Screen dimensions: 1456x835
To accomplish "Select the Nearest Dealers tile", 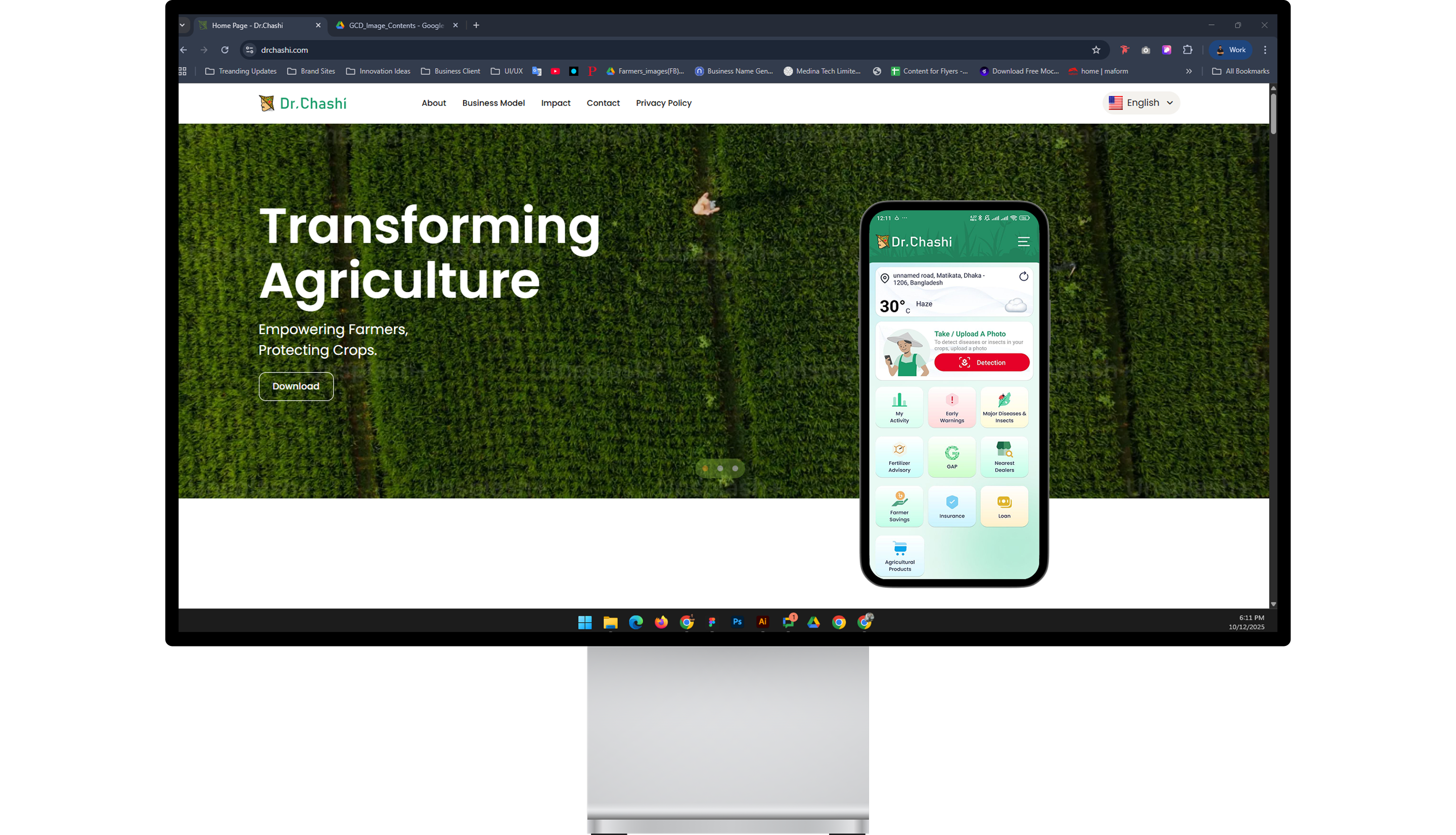I will tap(1004, 456).
